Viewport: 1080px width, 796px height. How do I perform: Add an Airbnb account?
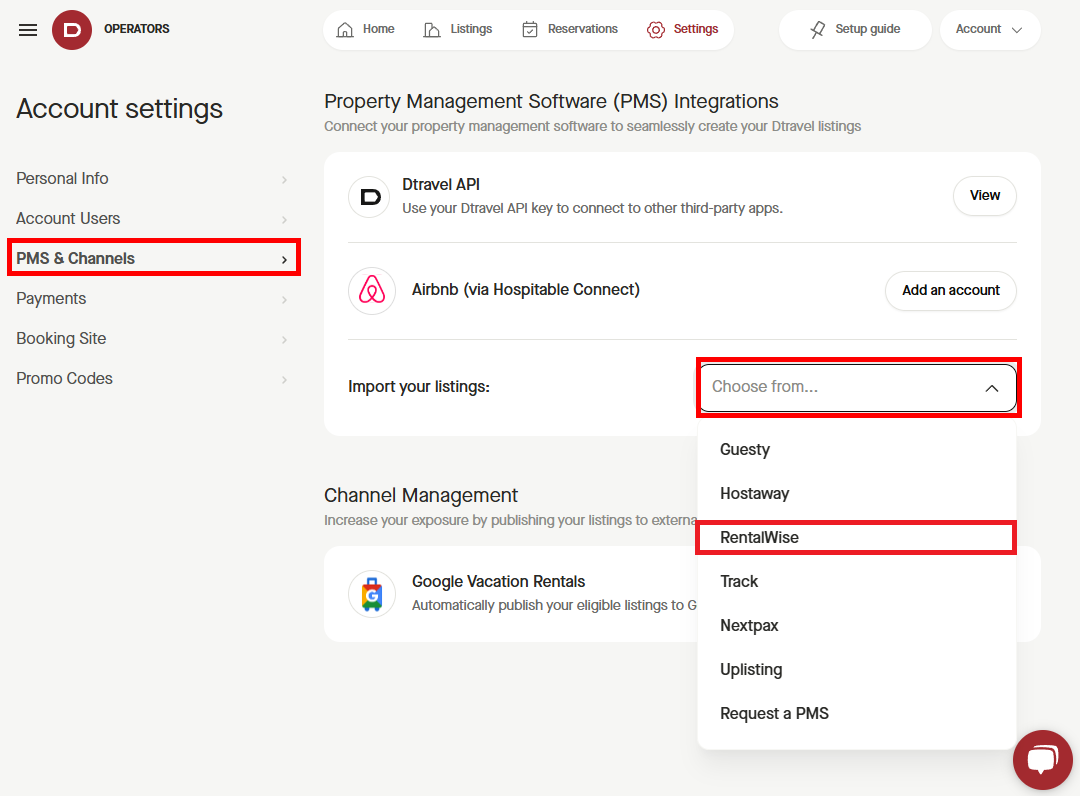click(951, 291)
